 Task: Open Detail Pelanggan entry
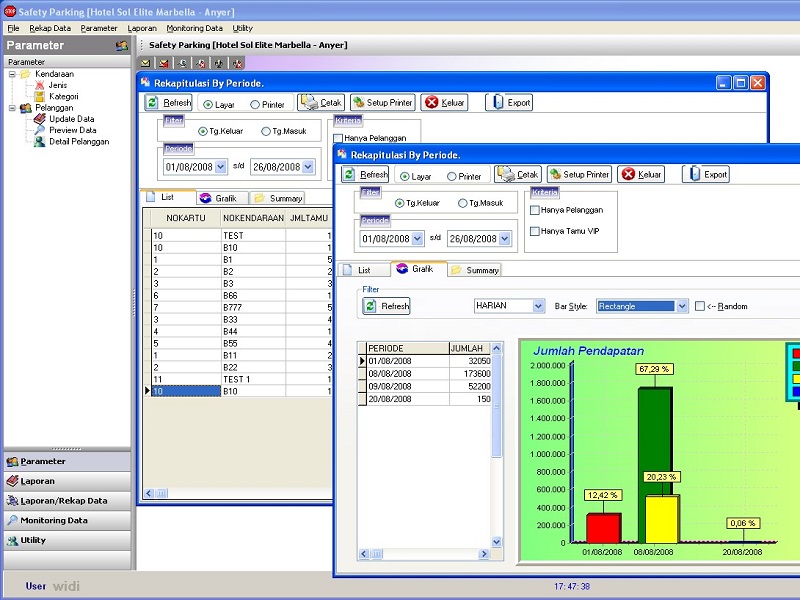coord(40,142)
